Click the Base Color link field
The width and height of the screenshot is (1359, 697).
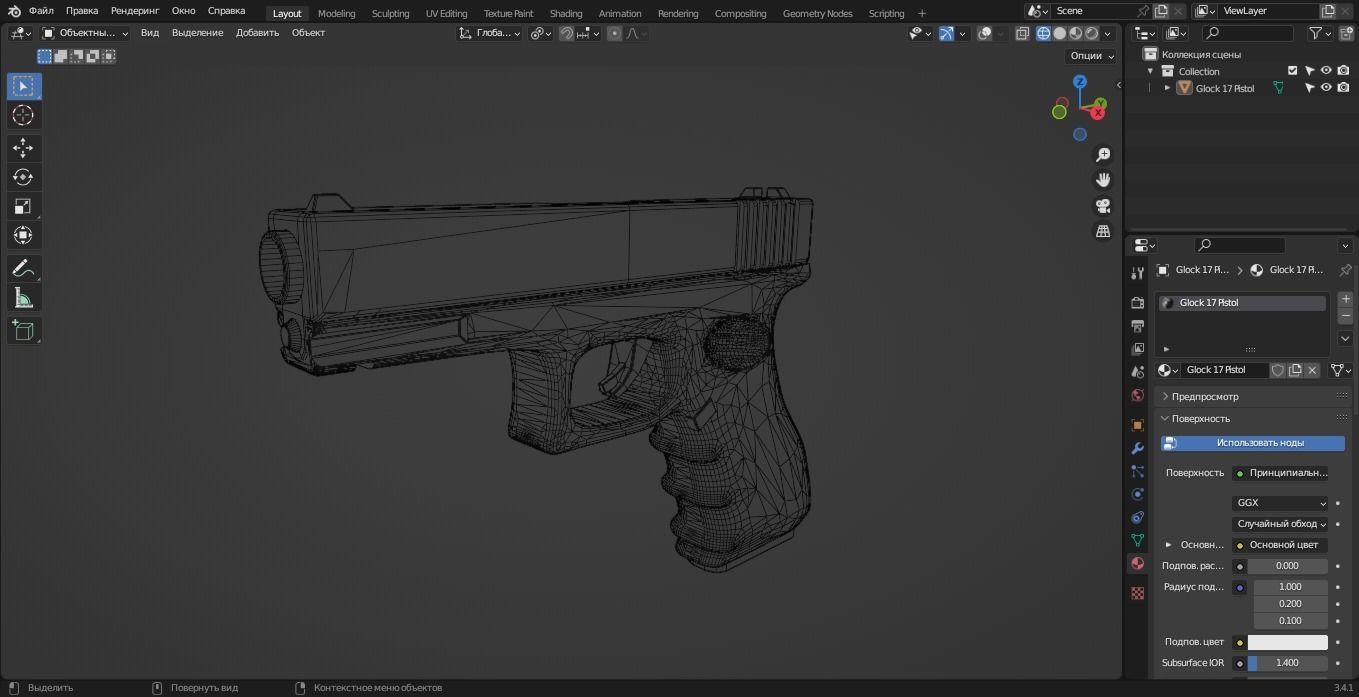(x=1281, y=545)
